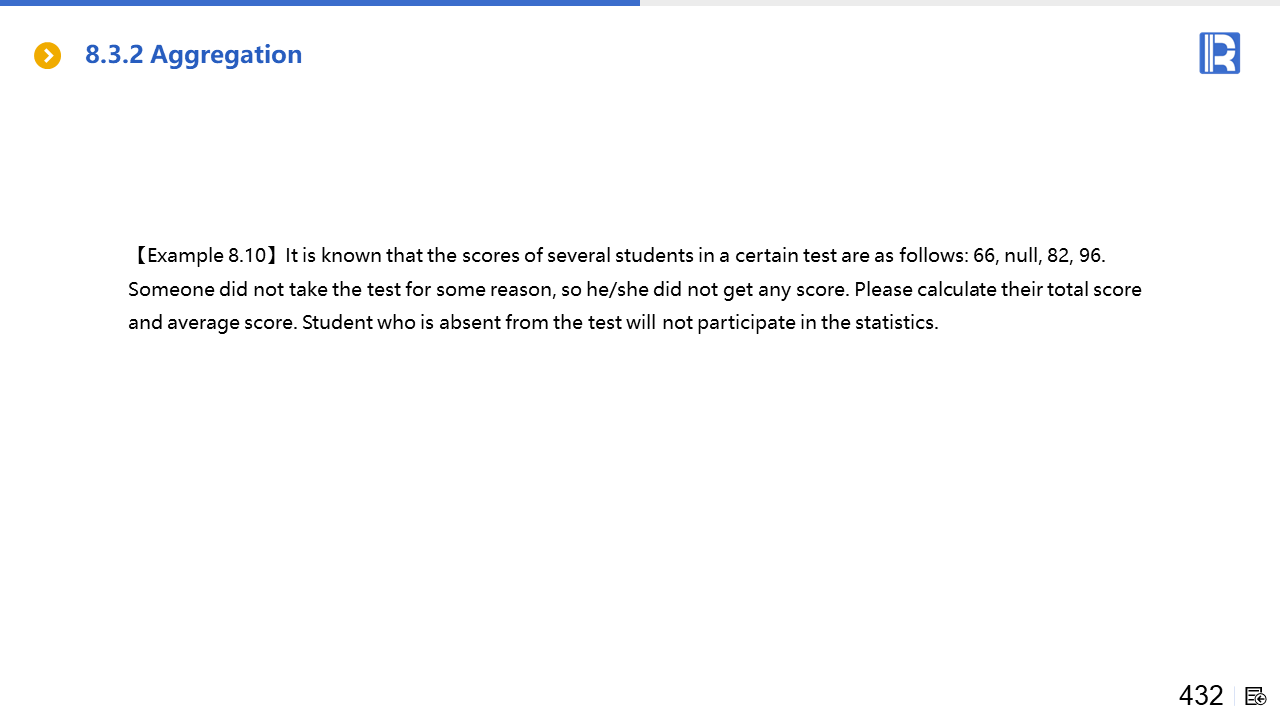1280x720 pixels.
Task: Select the 8.3.2 Aggregation heading
Action: [x=193, y=55]
